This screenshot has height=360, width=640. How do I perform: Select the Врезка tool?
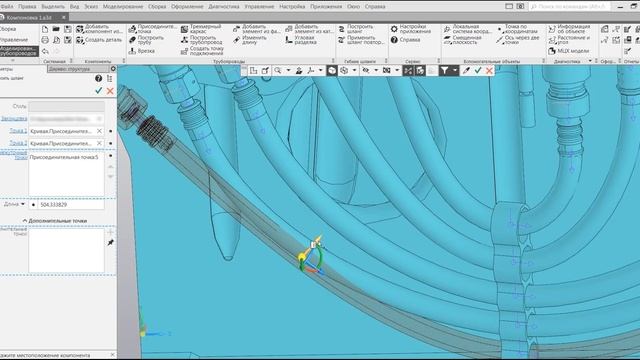[142, 51]
